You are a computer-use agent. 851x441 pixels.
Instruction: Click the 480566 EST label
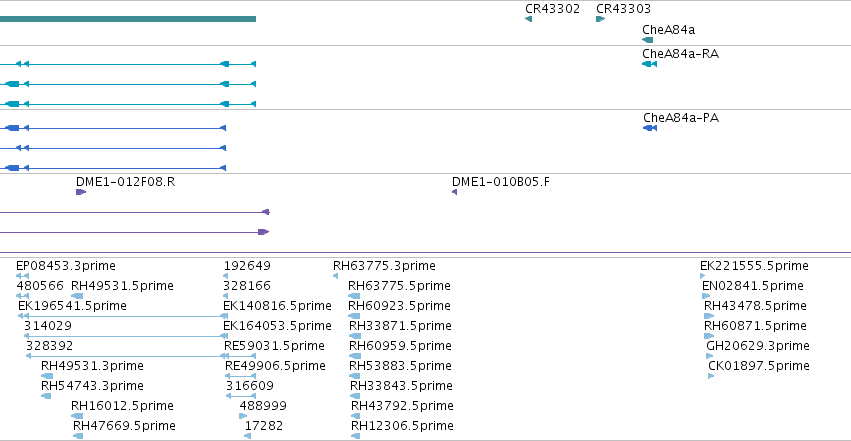40,286
